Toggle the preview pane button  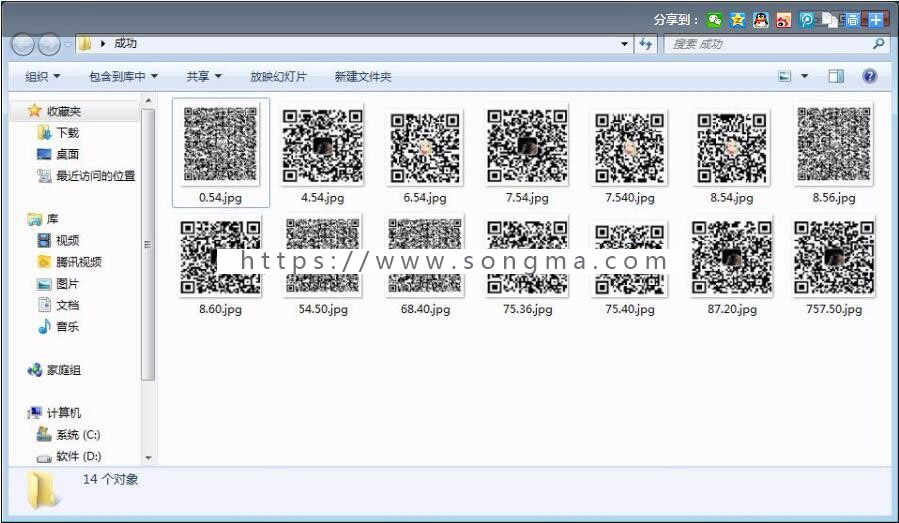(x=836, y=76)
